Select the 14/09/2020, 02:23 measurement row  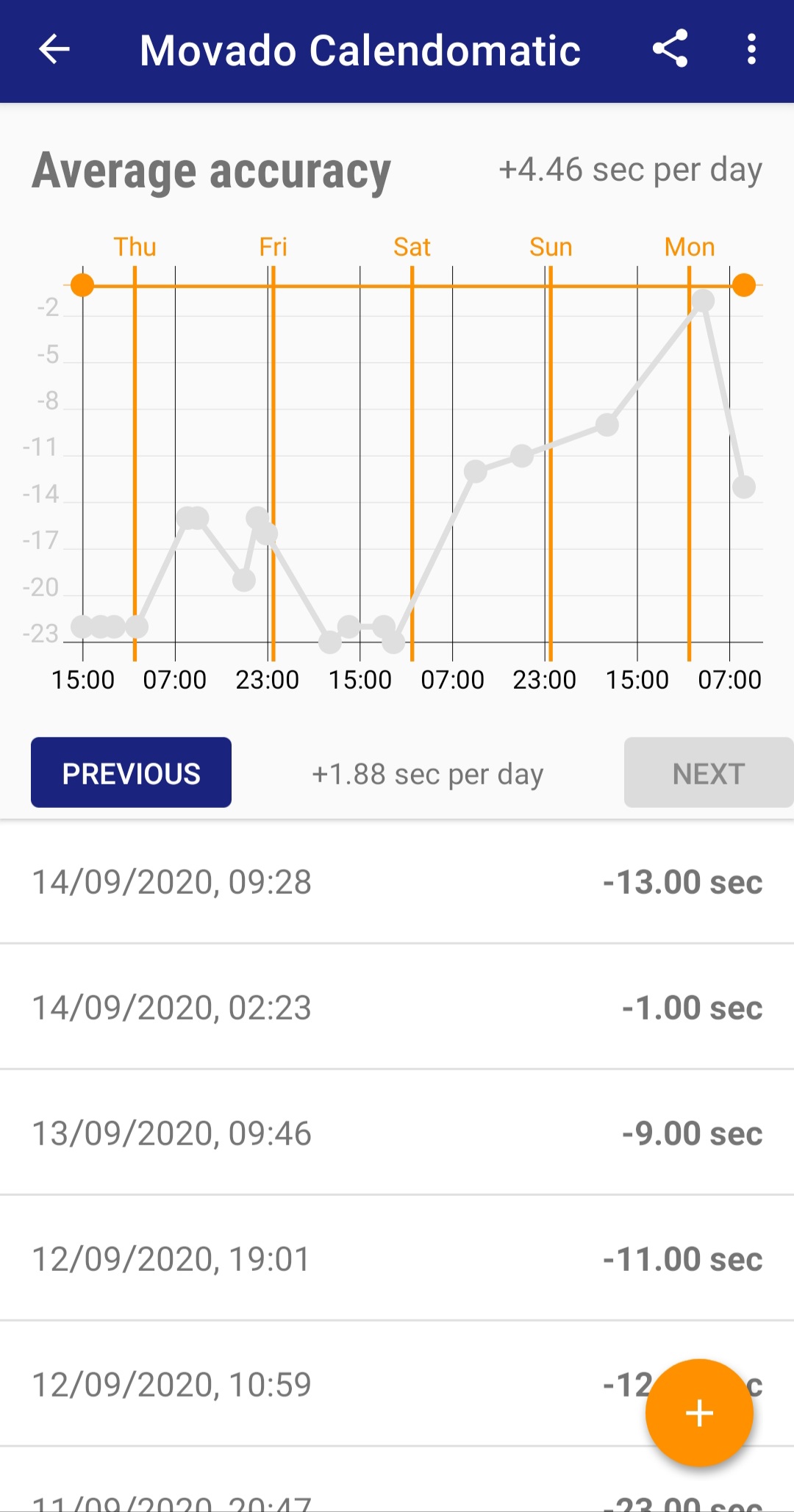[397, 1007]
